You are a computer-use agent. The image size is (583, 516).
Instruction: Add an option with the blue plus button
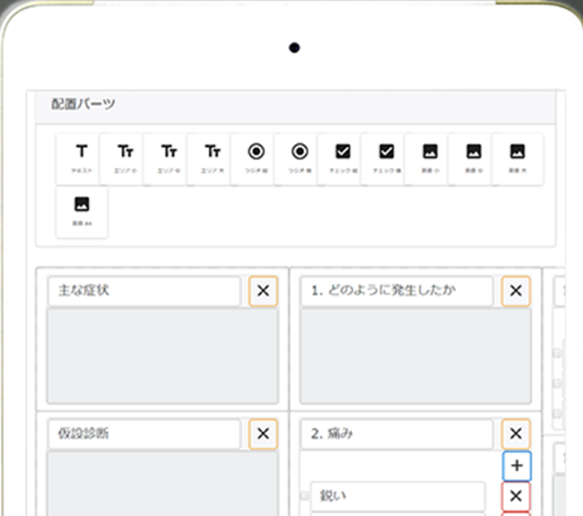(517, 466)
